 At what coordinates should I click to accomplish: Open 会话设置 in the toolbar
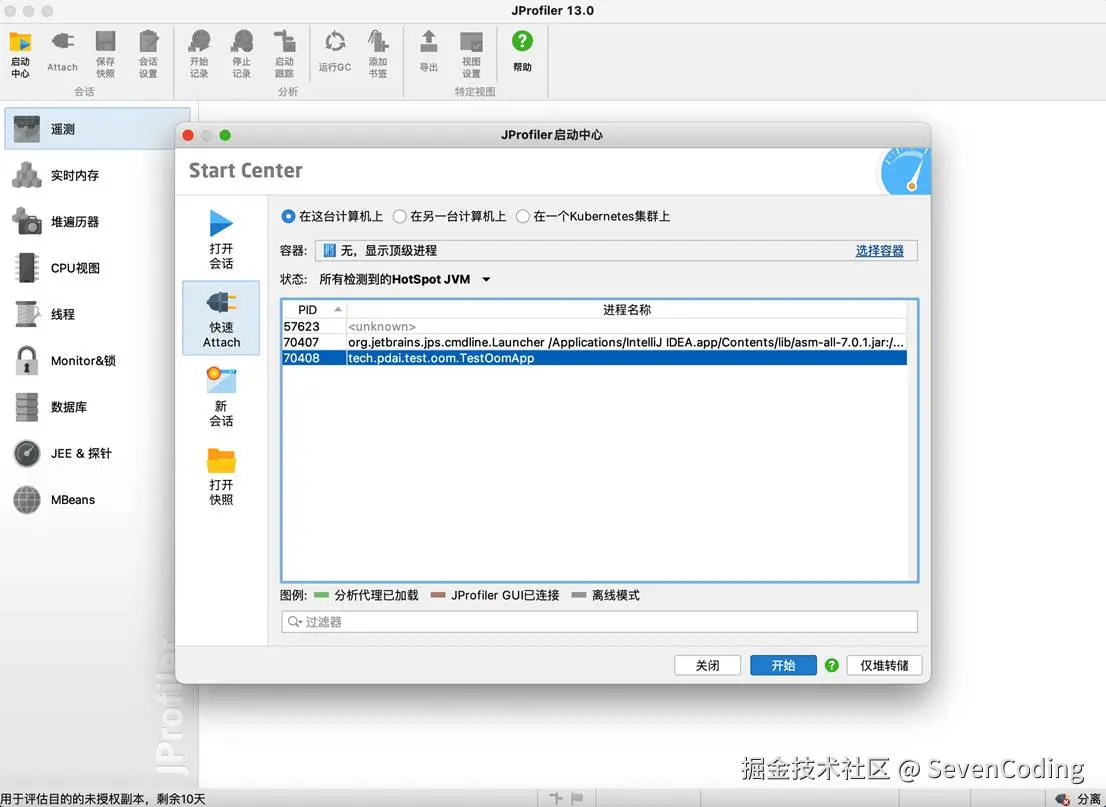(148, 54)
